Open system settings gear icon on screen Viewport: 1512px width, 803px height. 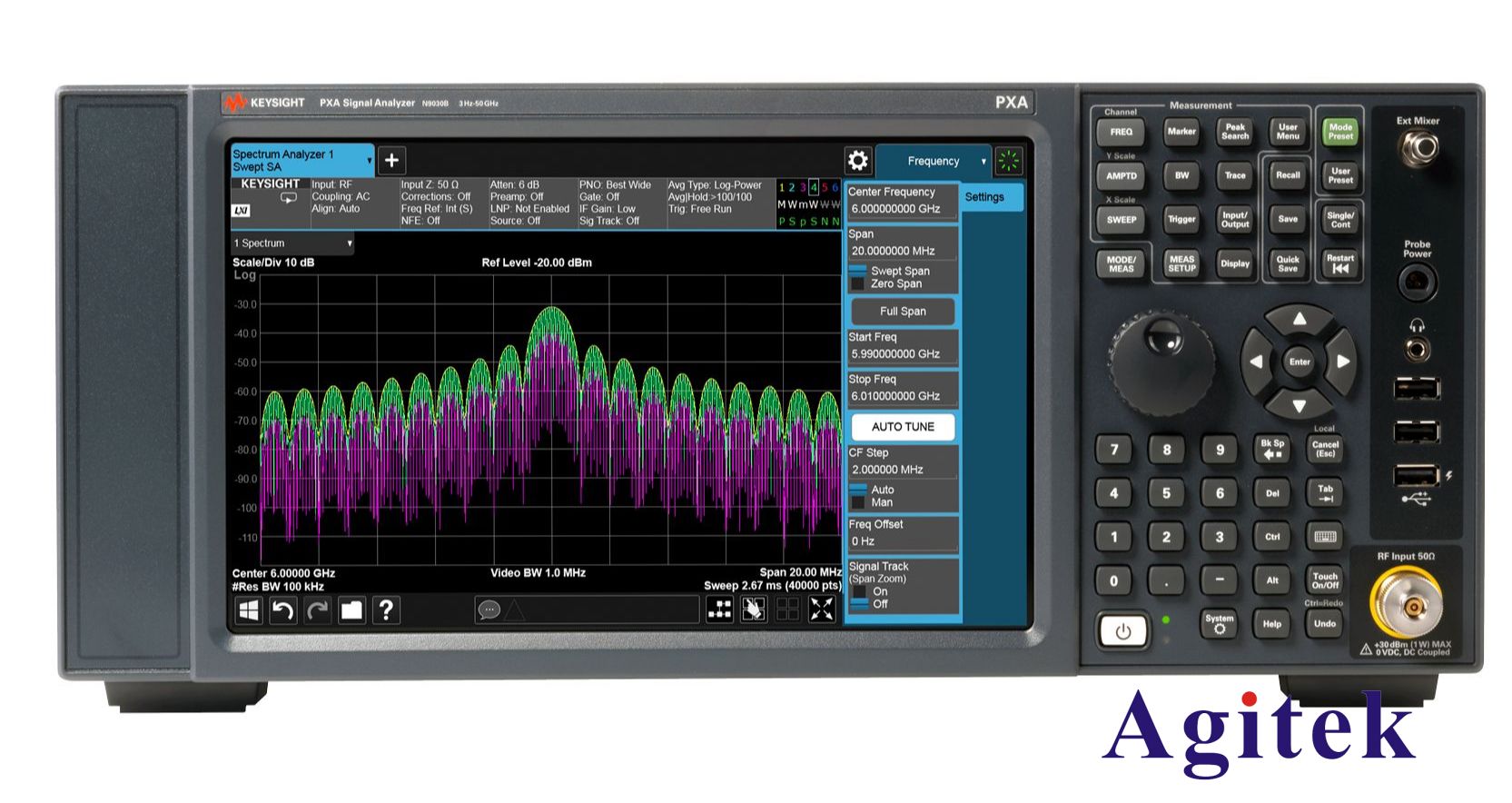[x=858, y=162]
